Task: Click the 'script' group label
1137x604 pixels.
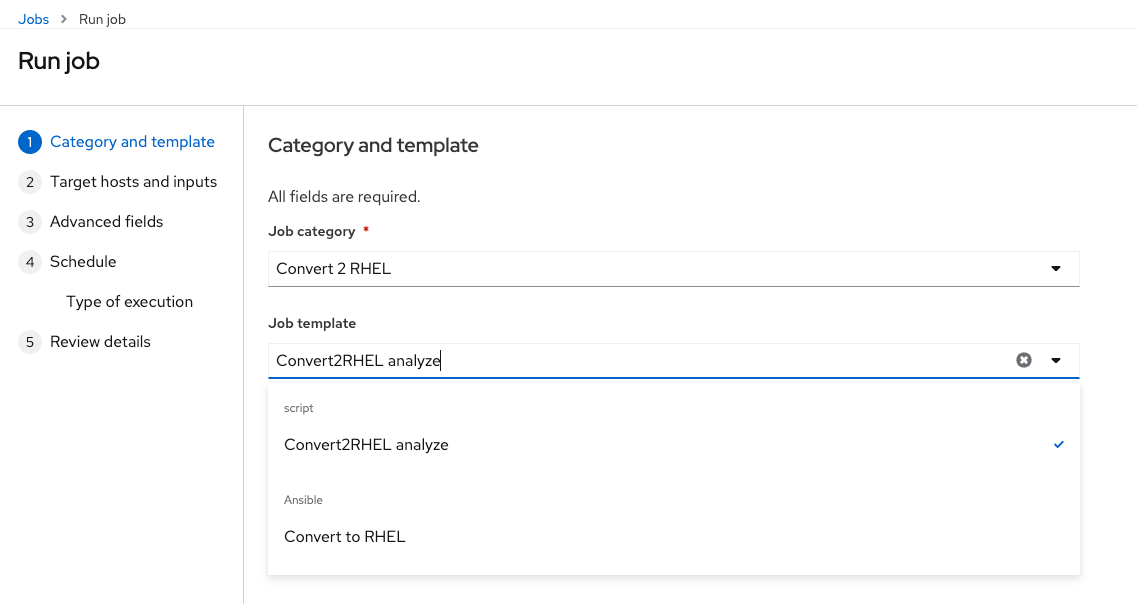Action: pos(299,408)
